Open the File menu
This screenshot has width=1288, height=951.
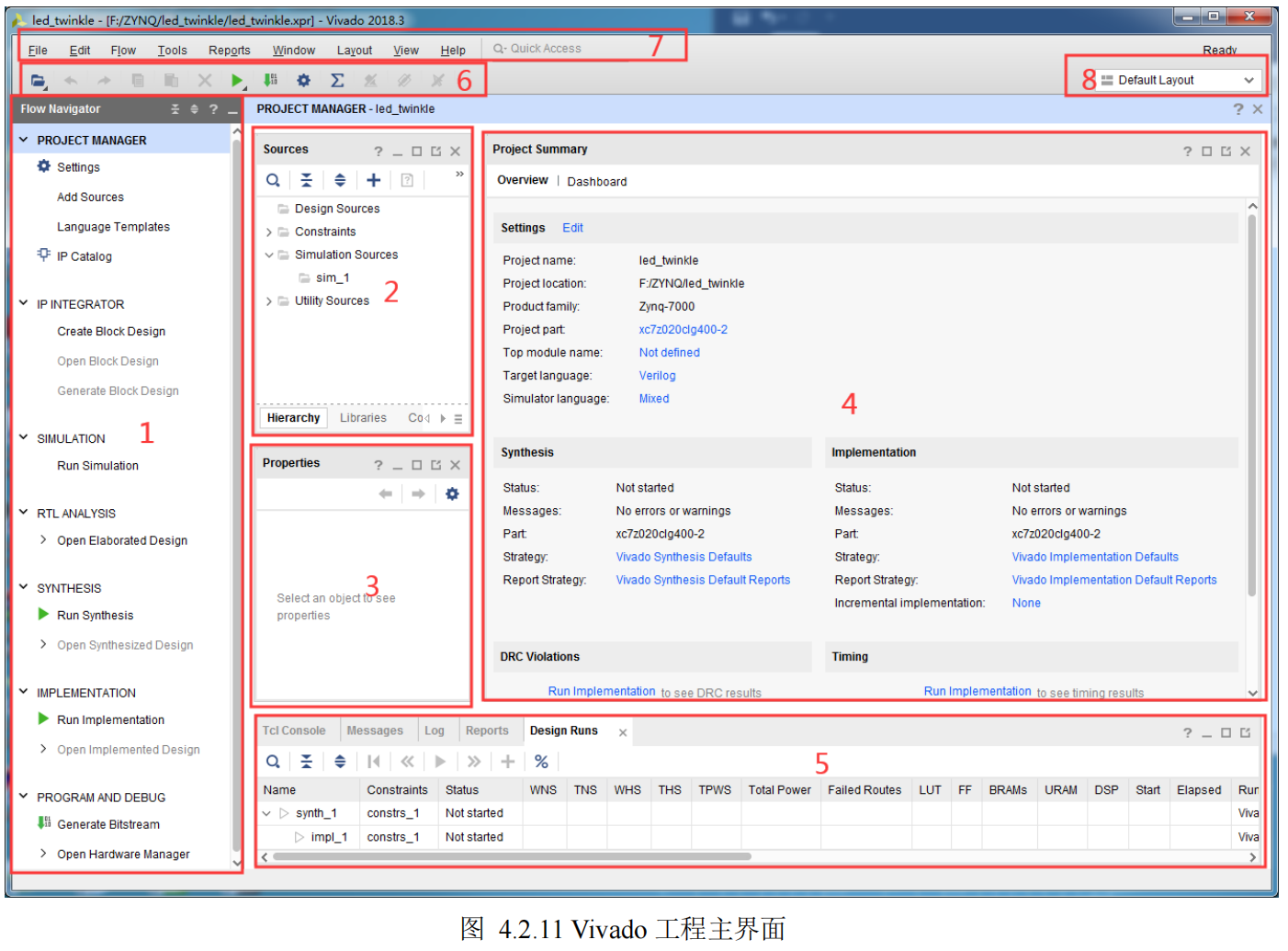[x=38, y=51]
